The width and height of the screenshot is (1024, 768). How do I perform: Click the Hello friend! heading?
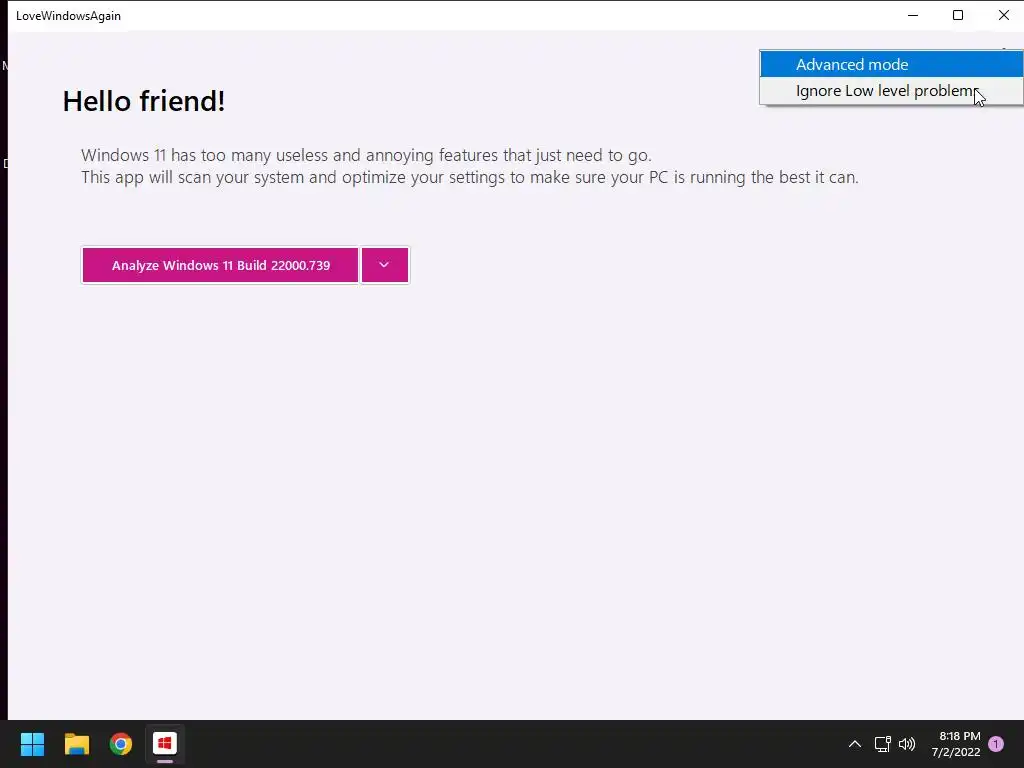tap(144, 101)
